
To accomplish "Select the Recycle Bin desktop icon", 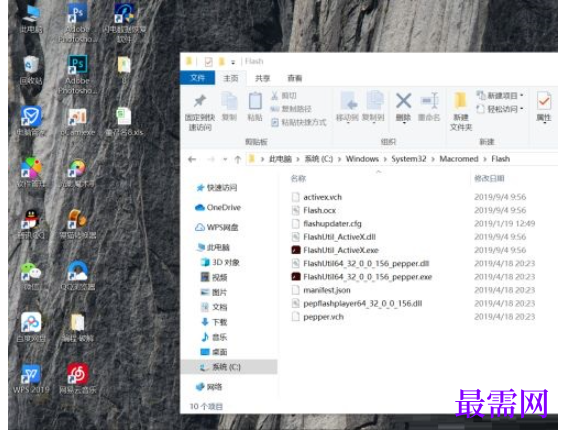I will pos(31,70).
